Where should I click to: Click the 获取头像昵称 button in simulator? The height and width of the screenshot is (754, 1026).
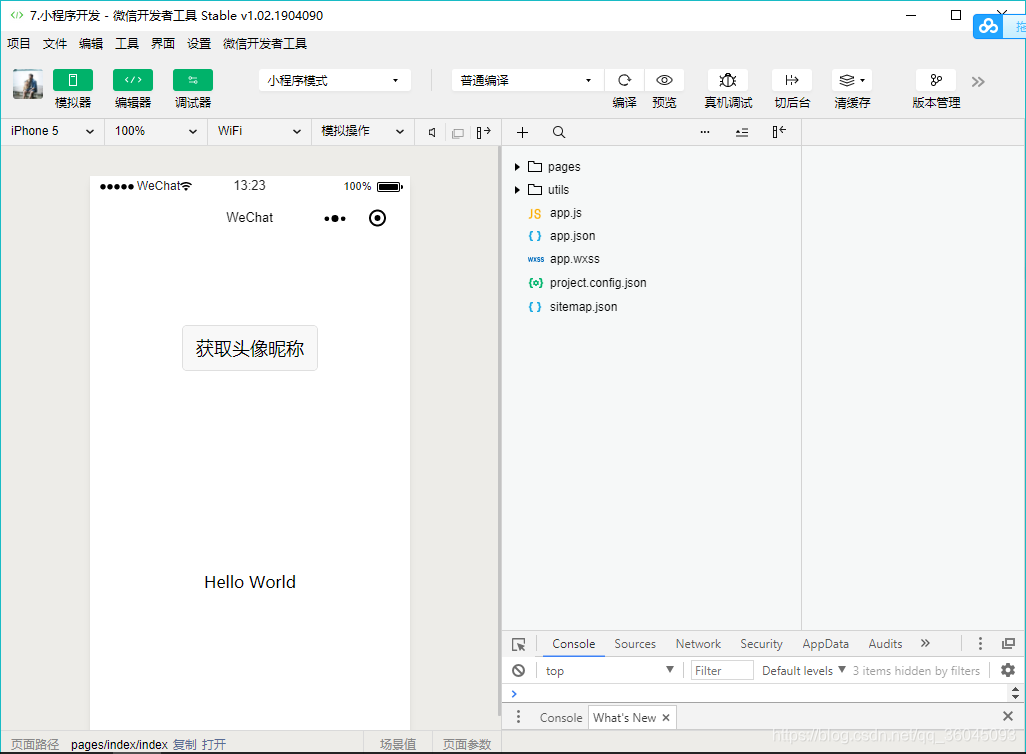250,348
